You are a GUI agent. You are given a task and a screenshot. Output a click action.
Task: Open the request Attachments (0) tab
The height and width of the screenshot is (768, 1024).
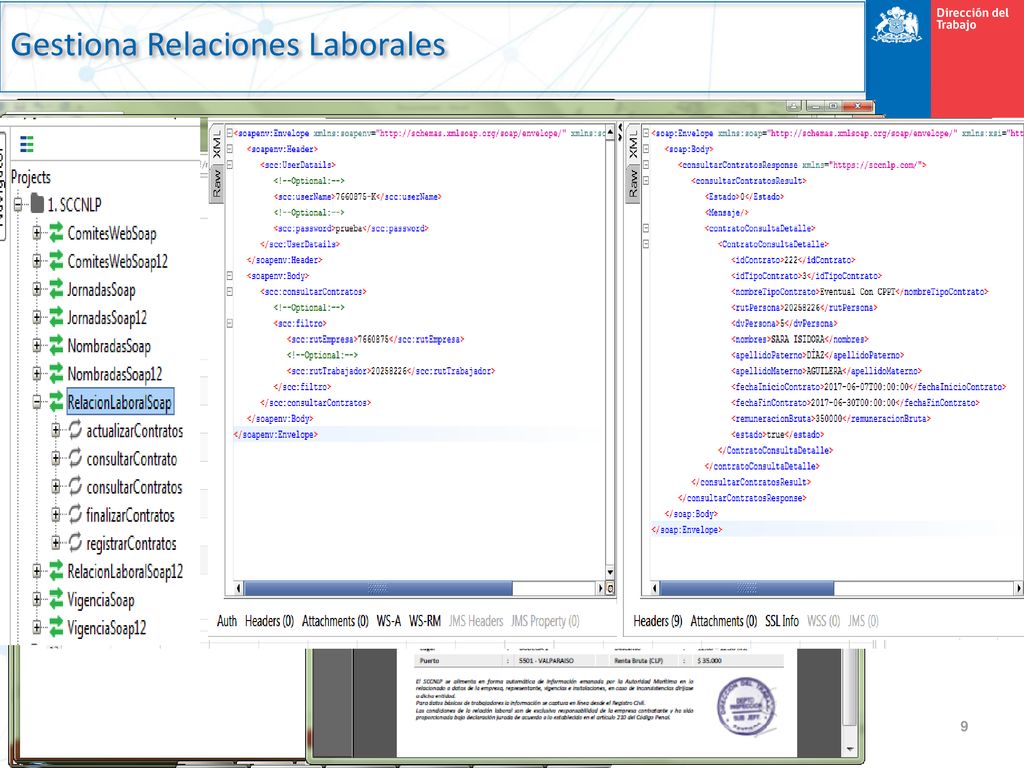pos(335,621)
